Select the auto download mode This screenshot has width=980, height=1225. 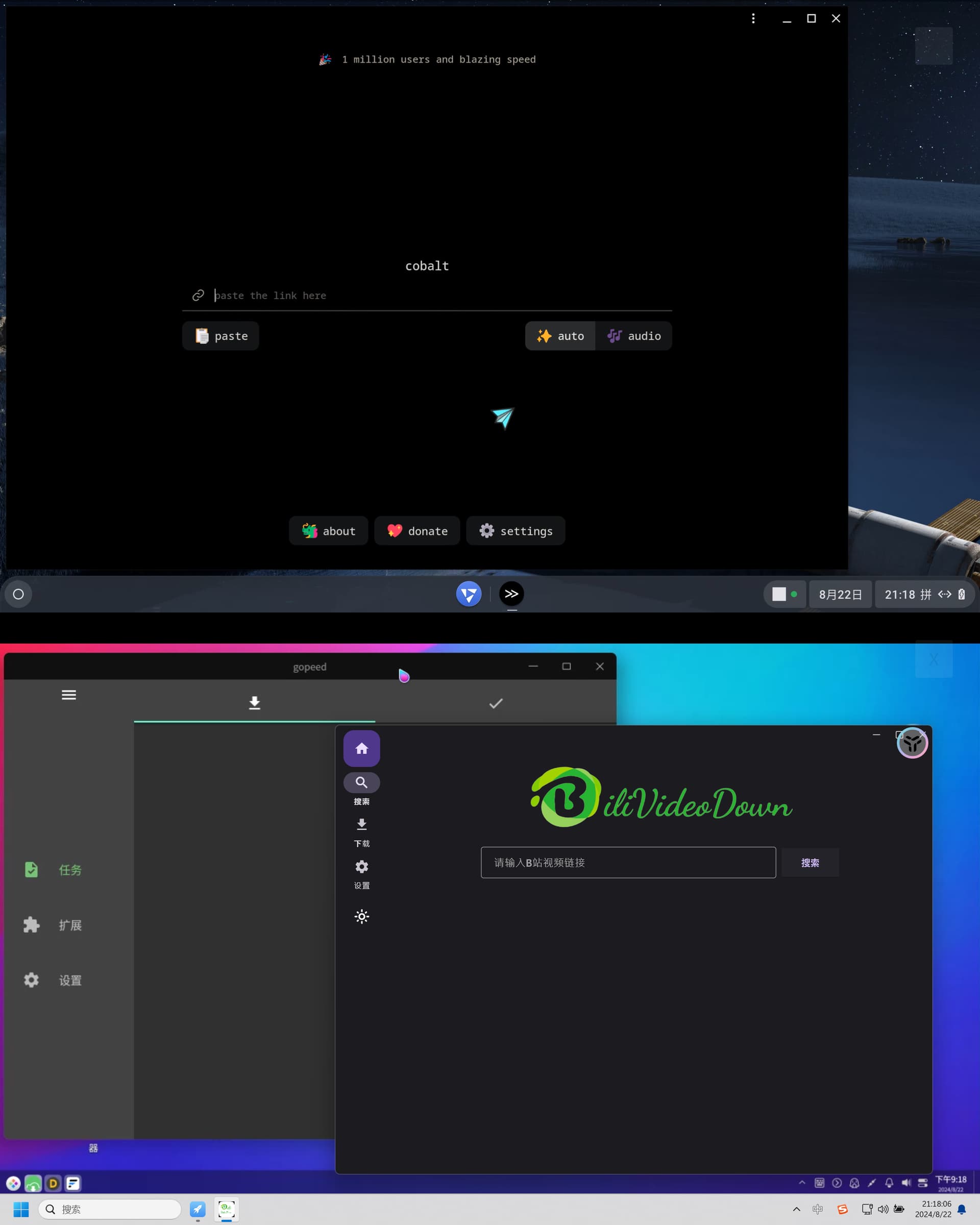(x=560, y=336)
